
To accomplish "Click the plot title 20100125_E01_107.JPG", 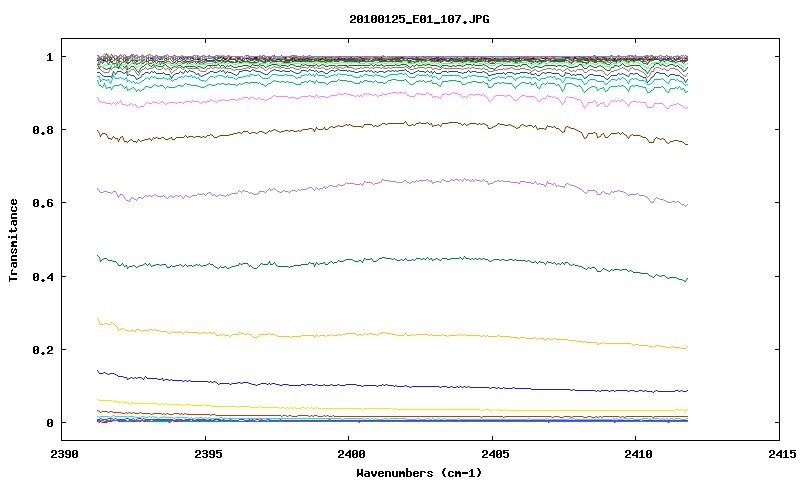I will [x=419, y=19].
